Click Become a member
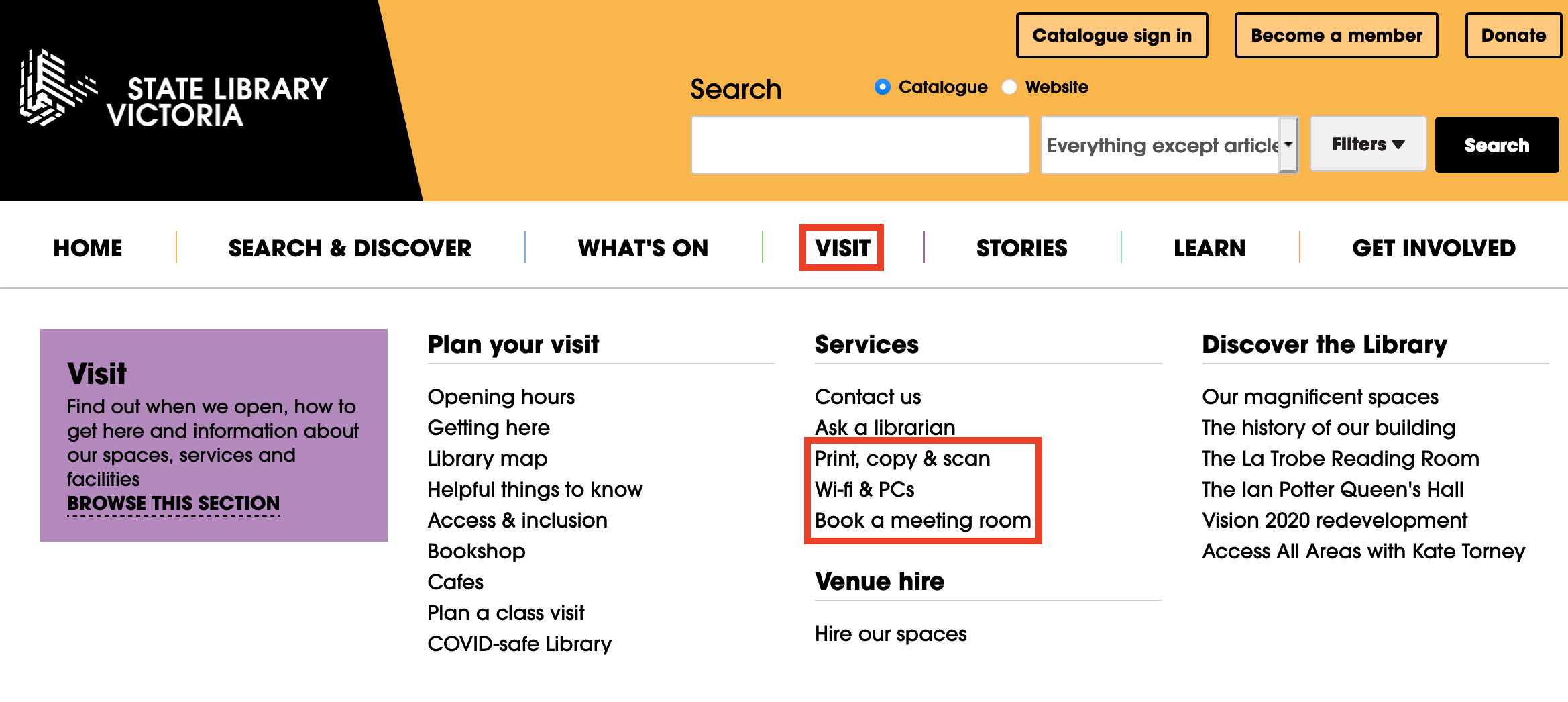Image resolution: width=1568 pixels, height=702 pixels. pyautogui.click(x=1335, y=36)
